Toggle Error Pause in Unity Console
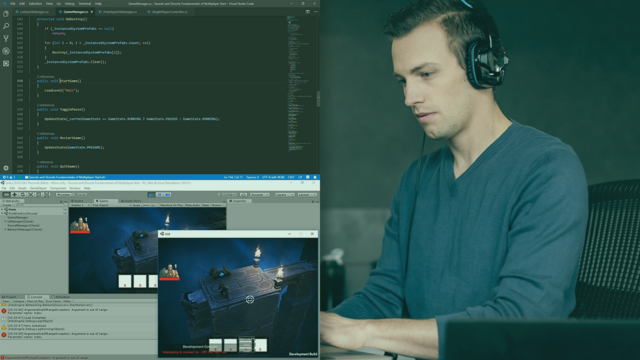The height and width of the screenshot is (360, 640). tap(53, 301)
